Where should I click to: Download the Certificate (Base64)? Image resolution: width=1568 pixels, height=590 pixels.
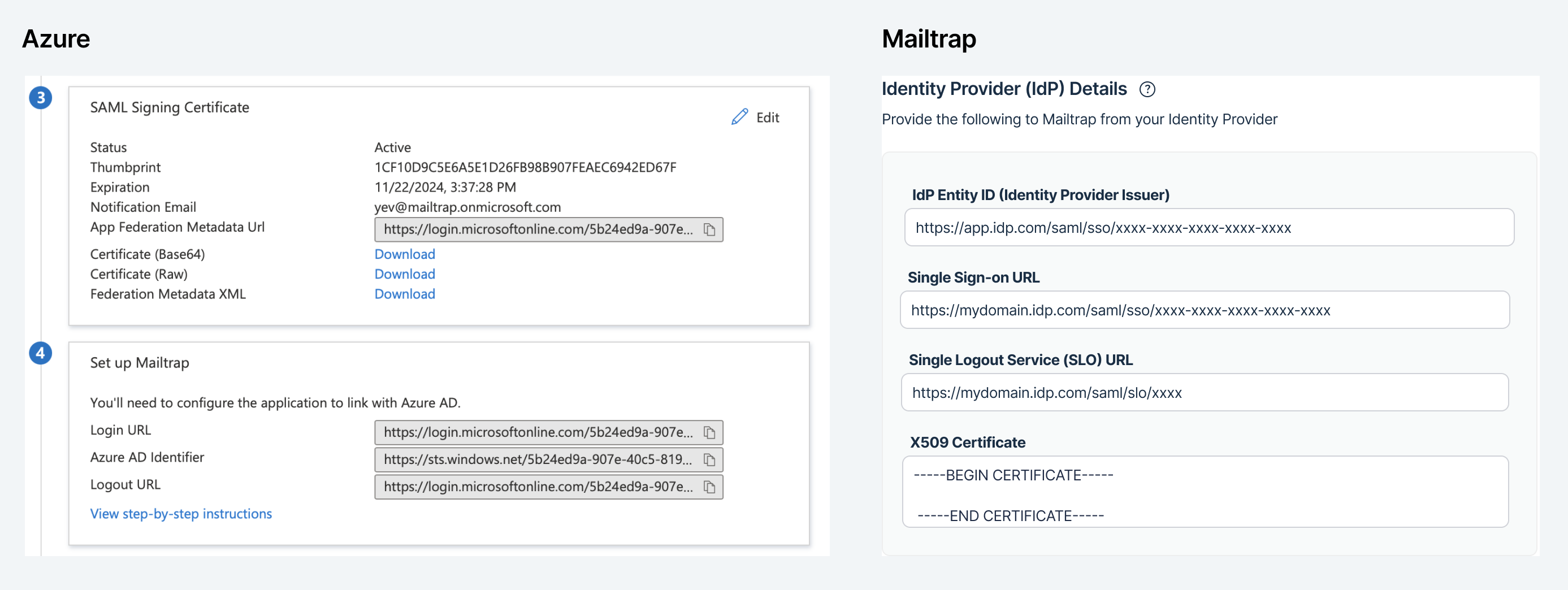404,254
